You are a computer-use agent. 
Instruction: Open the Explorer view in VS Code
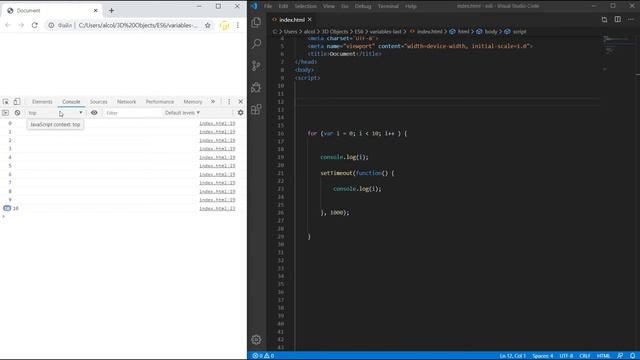tap(256, 22)
